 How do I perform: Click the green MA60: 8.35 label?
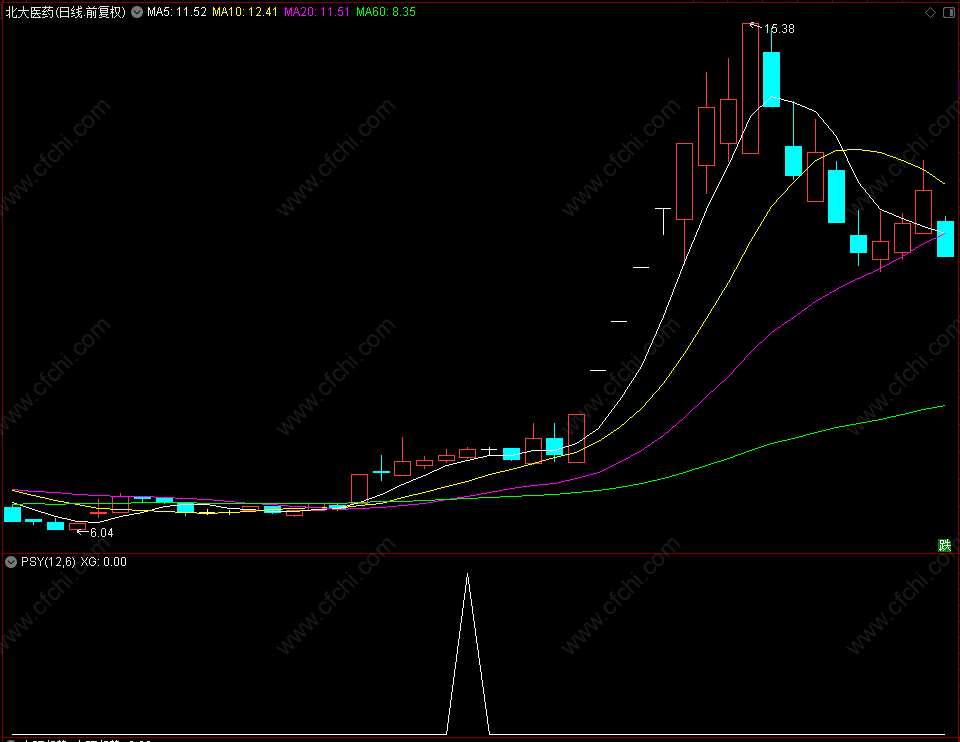[386, 12]
